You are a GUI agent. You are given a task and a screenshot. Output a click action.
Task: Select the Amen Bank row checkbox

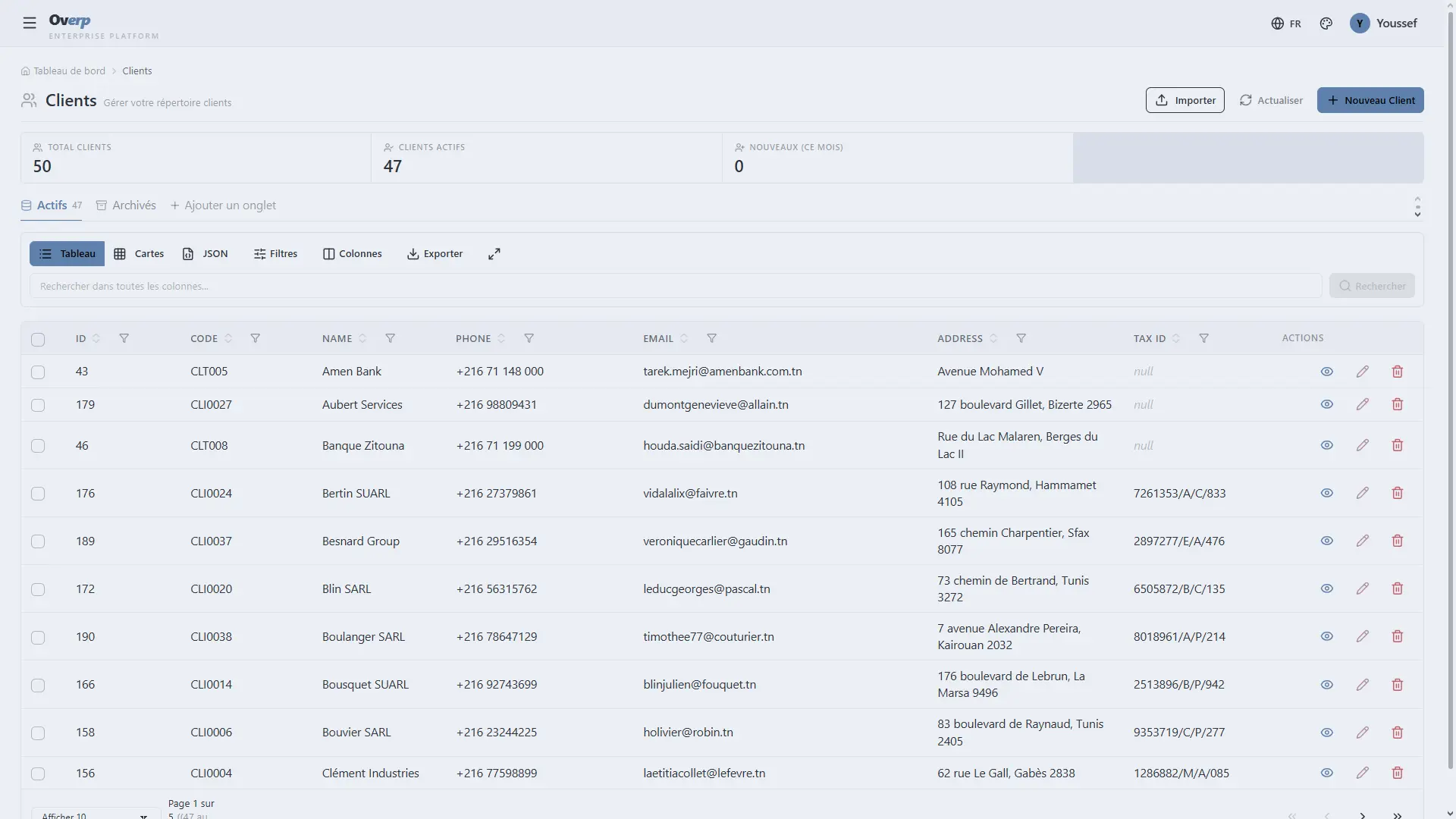pos(38,372)
